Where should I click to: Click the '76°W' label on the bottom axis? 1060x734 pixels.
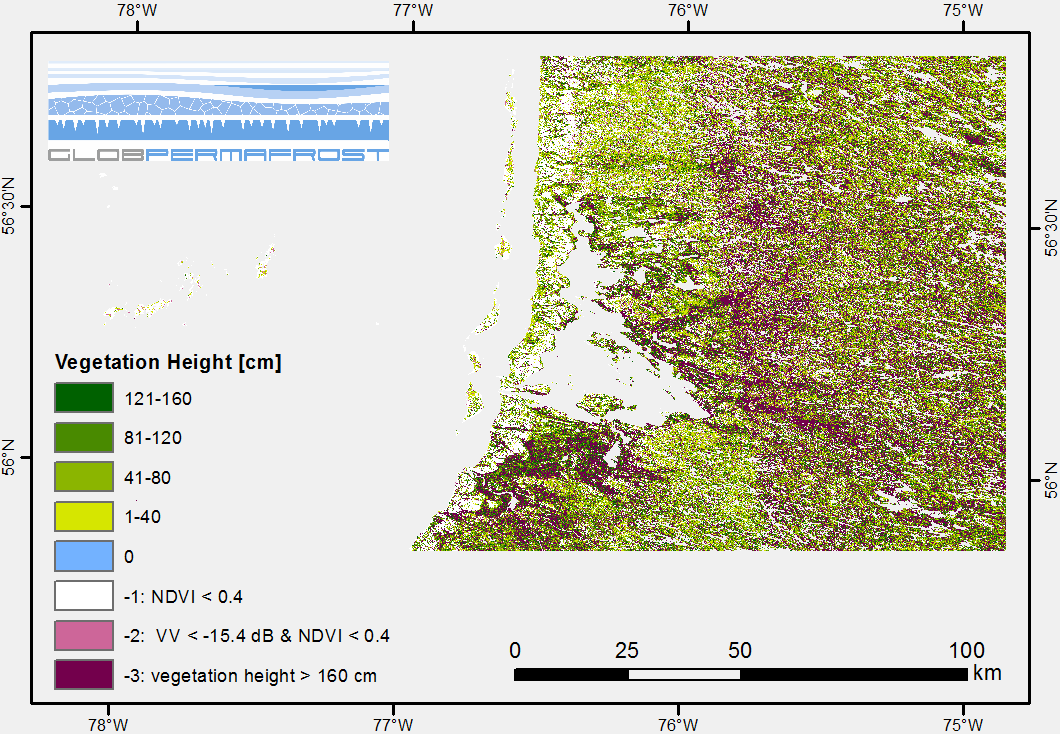(678, 725)
